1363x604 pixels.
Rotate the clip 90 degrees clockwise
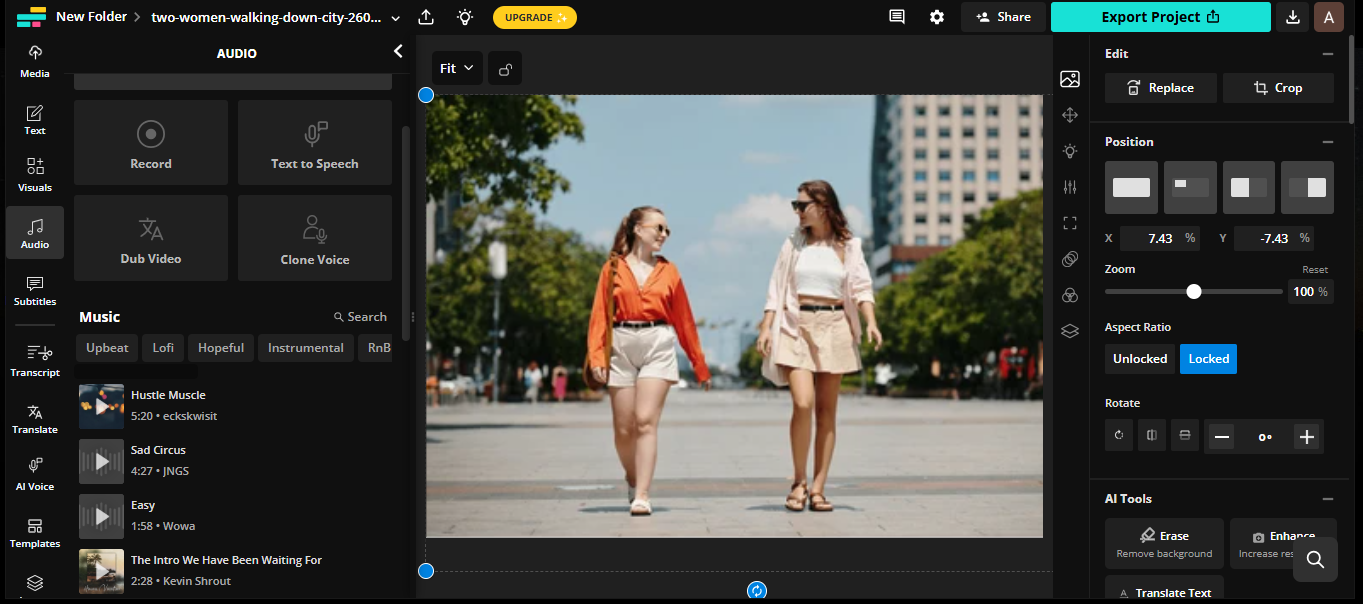[1118, 435]
